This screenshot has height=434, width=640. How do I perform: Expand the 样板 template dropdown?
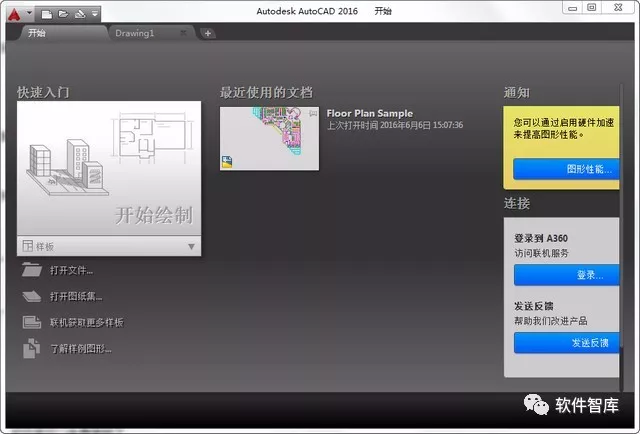coord(191,247)
